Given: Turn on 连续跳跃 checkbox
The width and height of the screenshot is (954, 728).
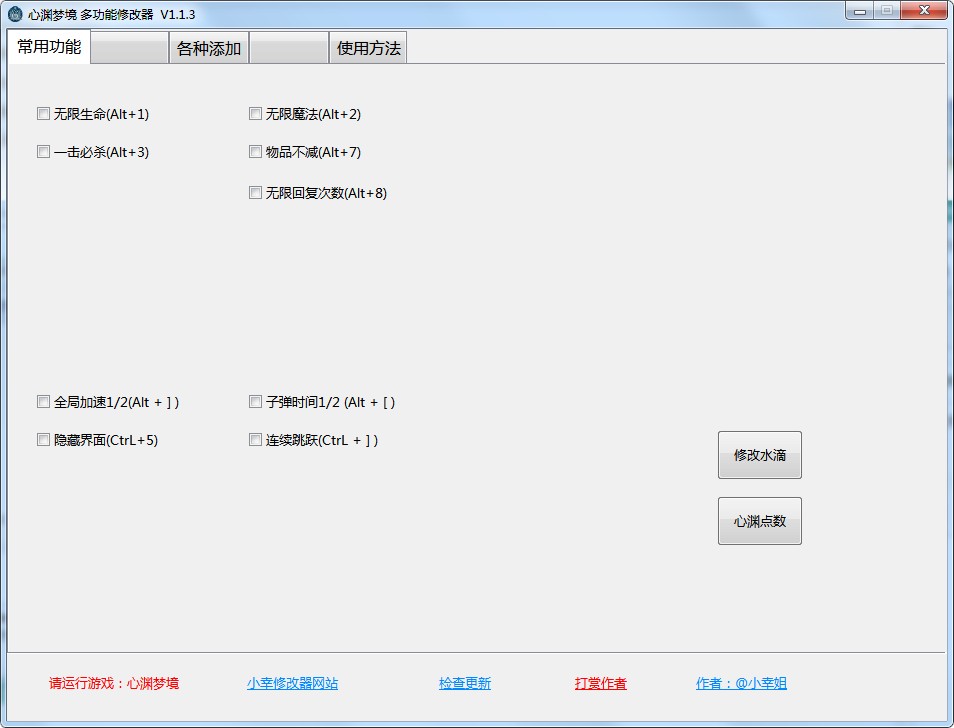Looking at the screenshot, I should [255, 440].
